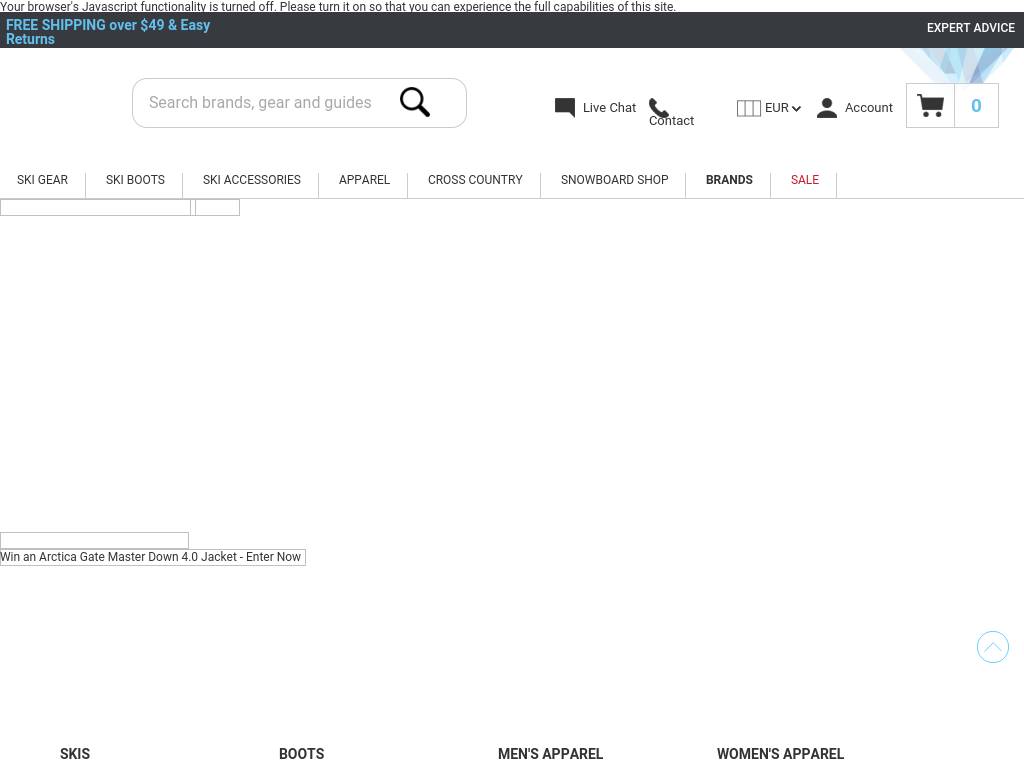Screen dimensions: 1024x768
Task: Click the currency flag icon
Action: pos(748,108)
